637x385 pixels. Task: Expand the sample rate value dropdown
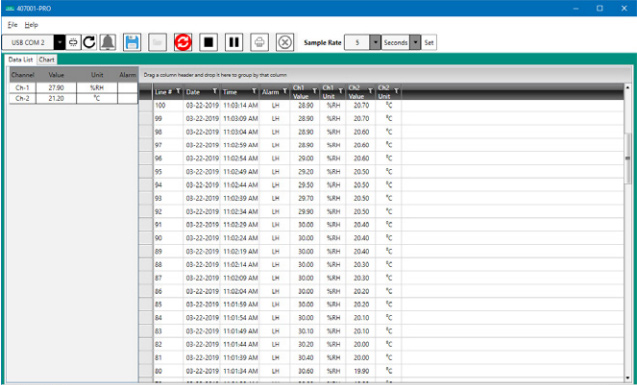(x=375, y=42)
